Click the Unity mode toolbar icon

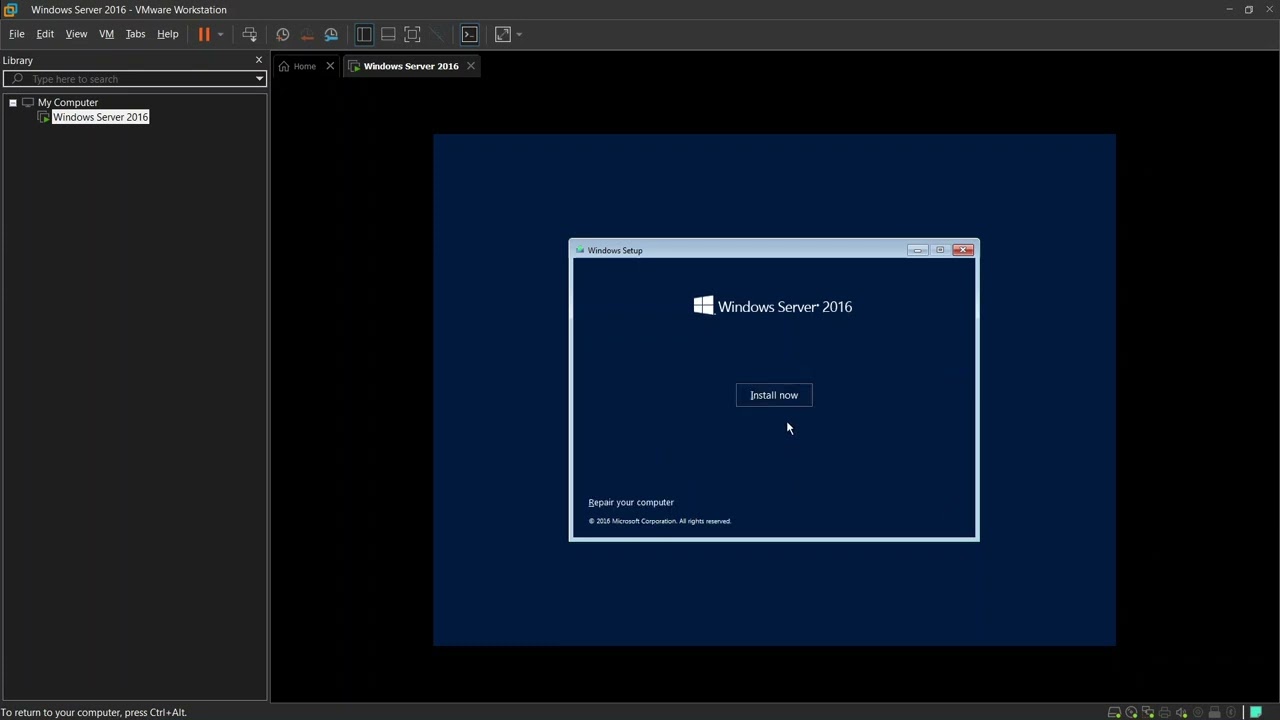436,34
